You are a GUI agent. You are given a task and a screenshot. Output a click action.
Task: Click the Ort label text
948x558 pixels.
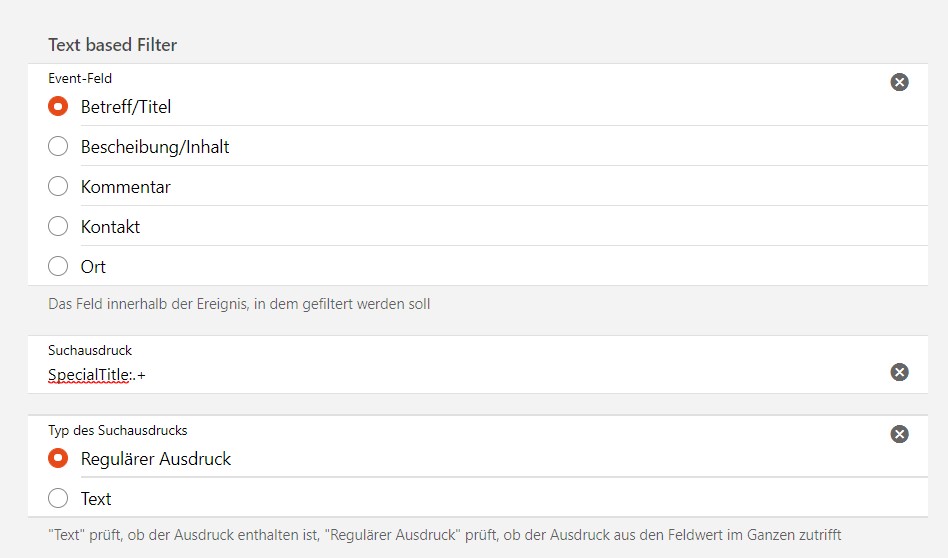[93, 267]
